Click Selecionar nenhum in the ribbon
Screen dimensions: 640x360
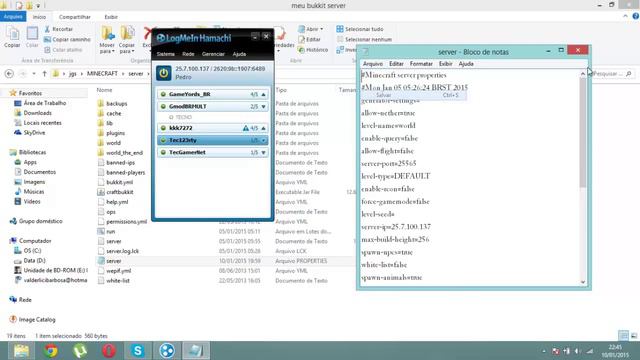(364, 40)
